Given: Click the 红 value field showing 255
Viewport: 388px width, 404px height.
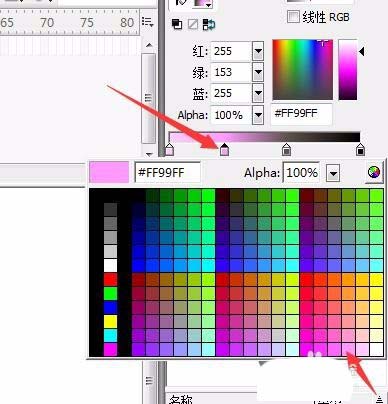Looking at the screenshot, I should pos(231,51).
